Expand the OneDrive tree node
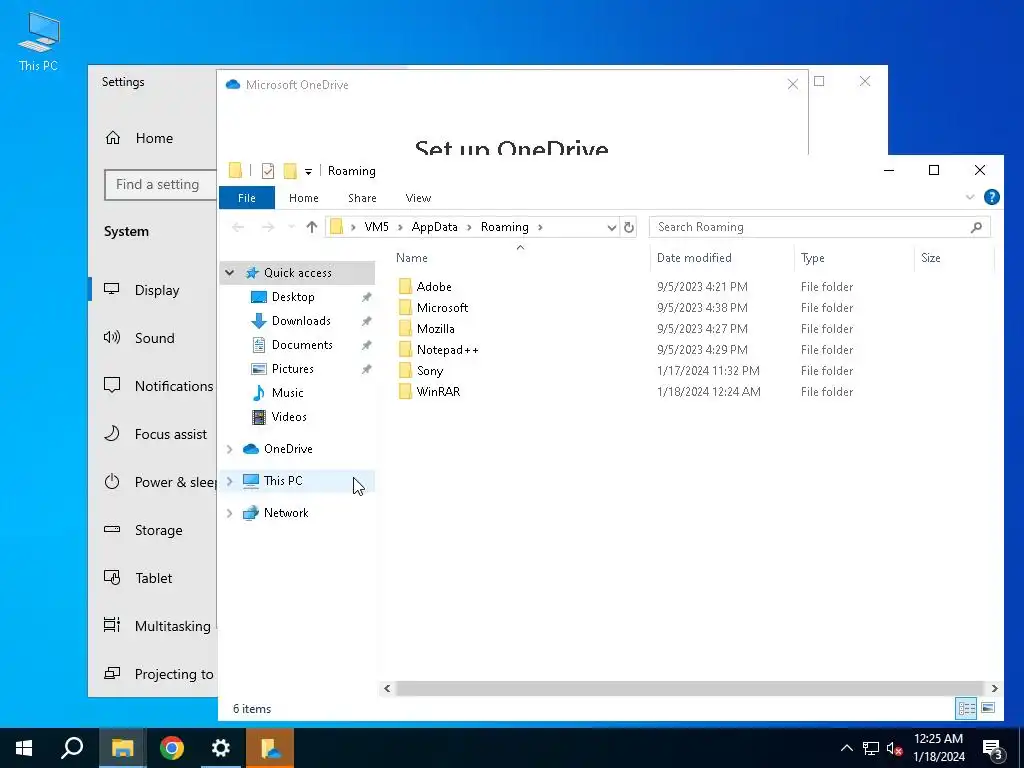Screen dimensions: 1024x768 pyautogui.click(x=229, y=449)
